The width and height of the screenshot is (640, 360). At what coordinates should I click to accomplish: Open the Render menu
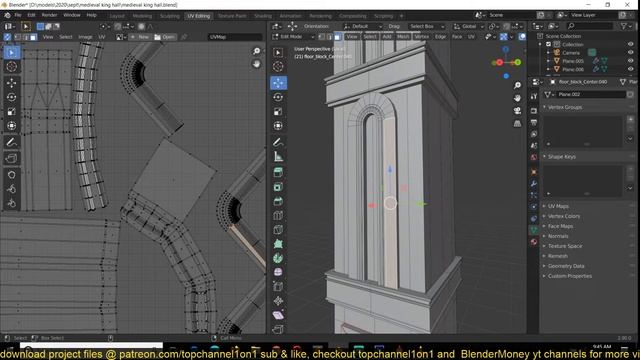tap(49, 15)
